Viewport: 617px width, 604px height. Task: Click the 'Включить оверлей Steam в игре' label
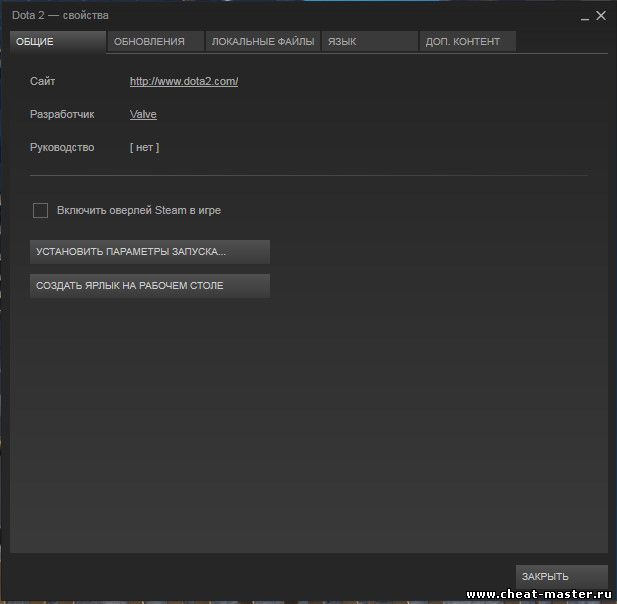pos(139,210)
